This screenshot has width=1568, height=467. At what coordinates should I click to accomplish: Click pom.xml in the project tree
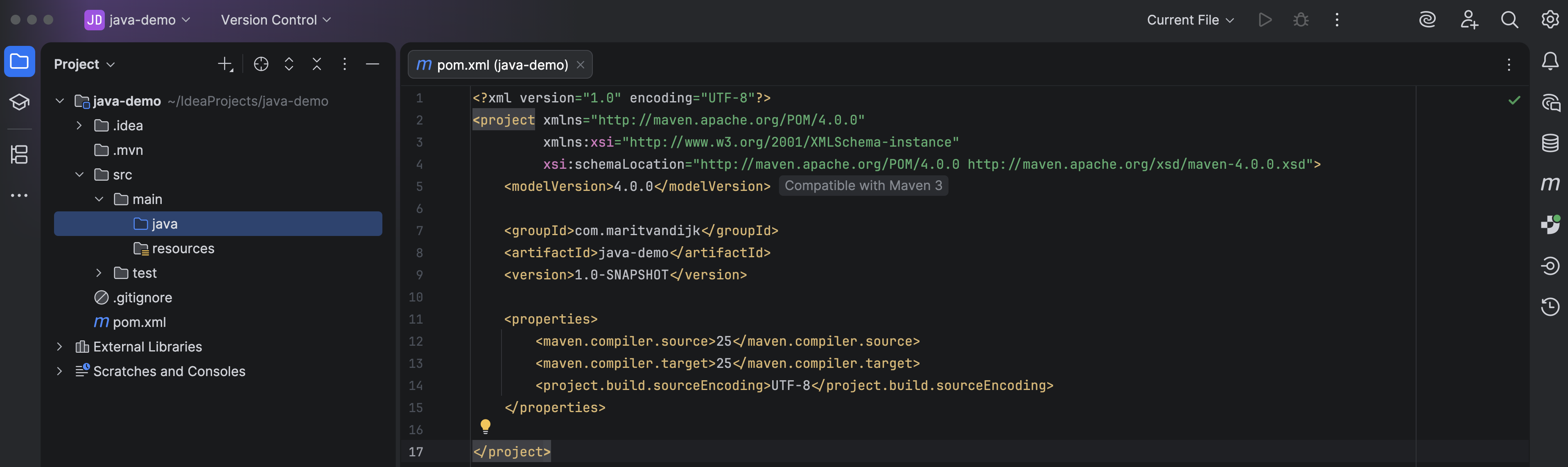(x=139, y=322)
